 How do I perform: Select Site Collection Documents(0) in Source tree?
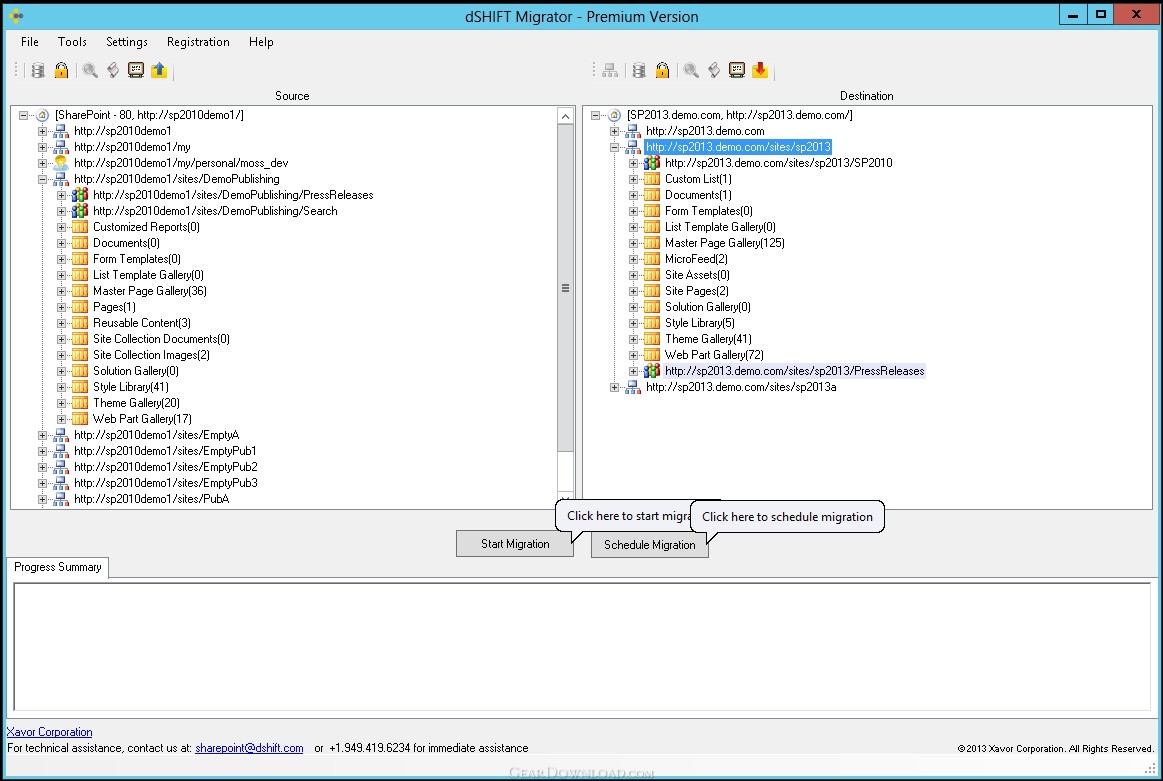click(161, 339)
